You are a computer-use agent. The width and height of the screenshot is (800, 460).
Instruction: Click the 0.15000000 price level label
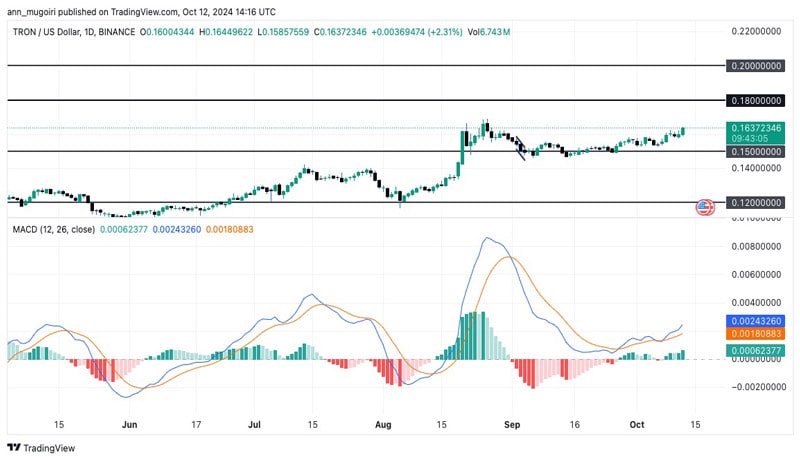(756, 151)
